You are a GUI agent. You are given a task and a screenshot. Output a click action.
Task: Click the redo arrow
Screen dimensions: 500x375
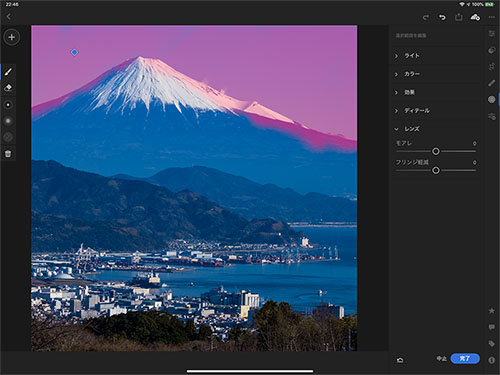tap(426, 17)
